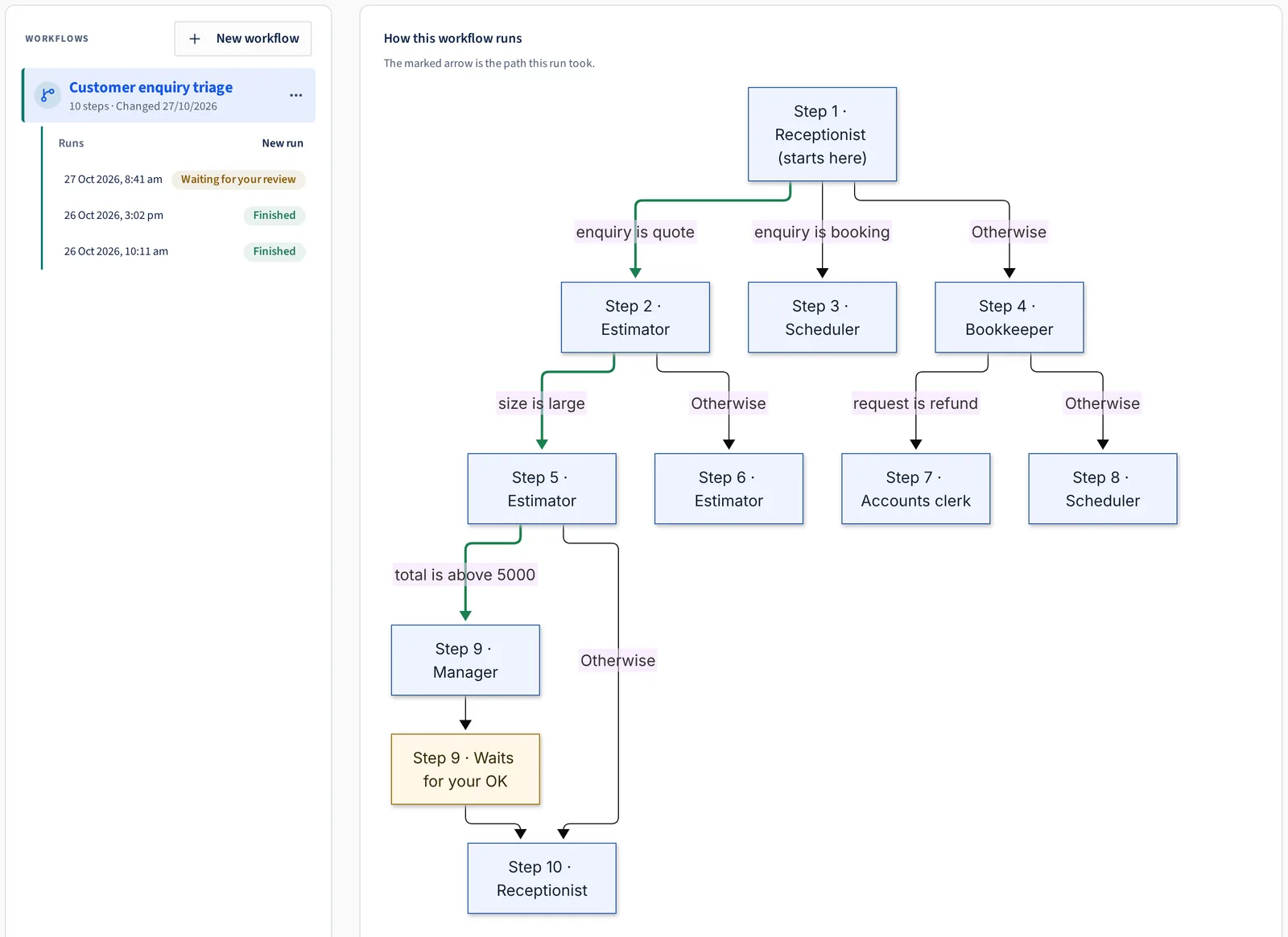Click the Waiting for your review badge
Image resolution: width=1288 pixels, height=937 pixels.
click(238, 180)
